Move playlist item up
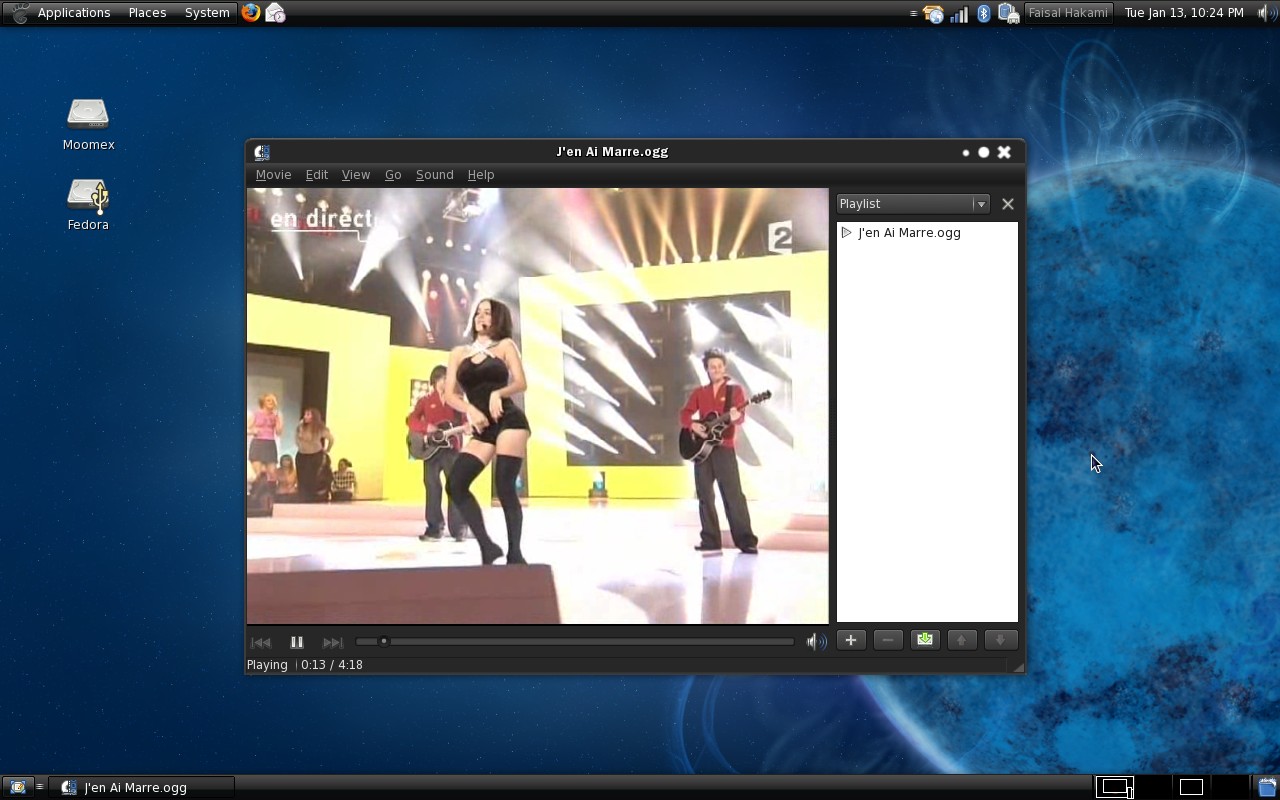Image resolution: width=1280 pixels, height=800 pixels. point(962,640)
